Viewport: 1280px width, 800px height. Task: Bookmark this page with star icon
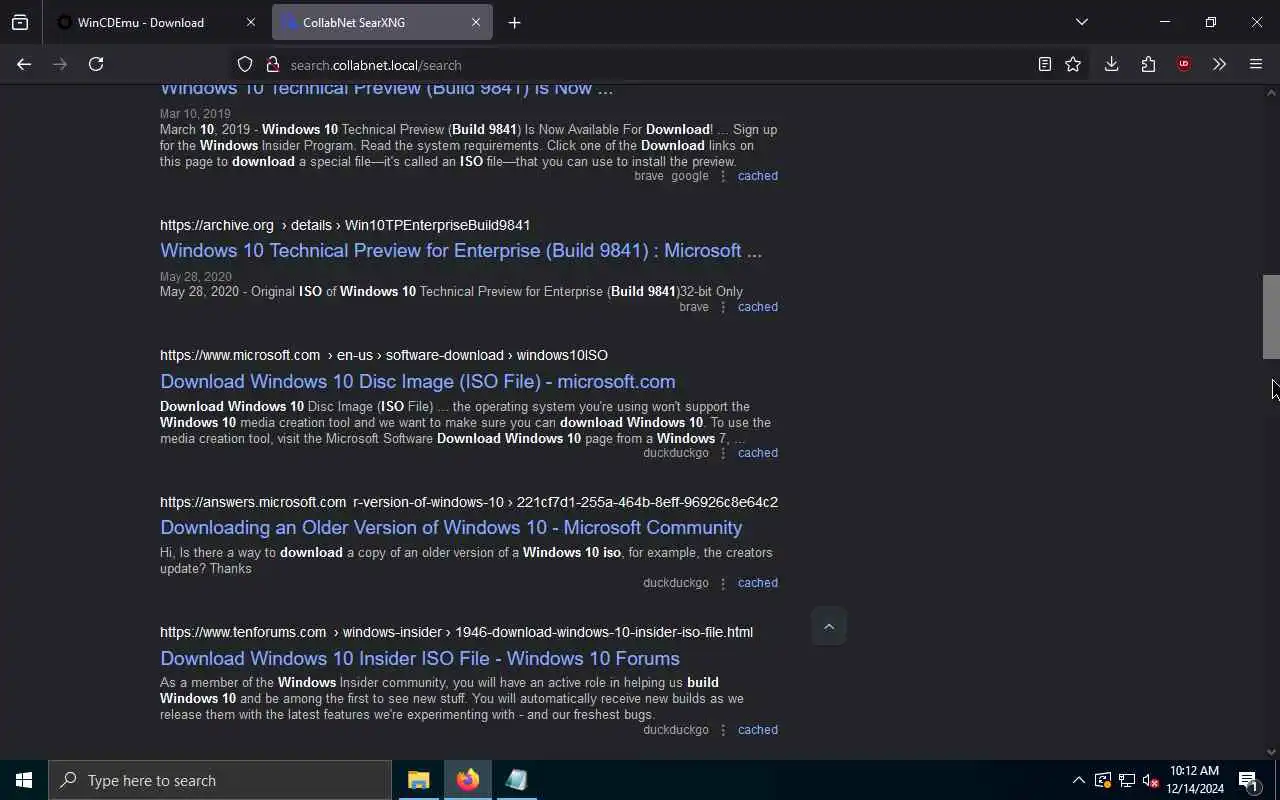pos(1073,64)
